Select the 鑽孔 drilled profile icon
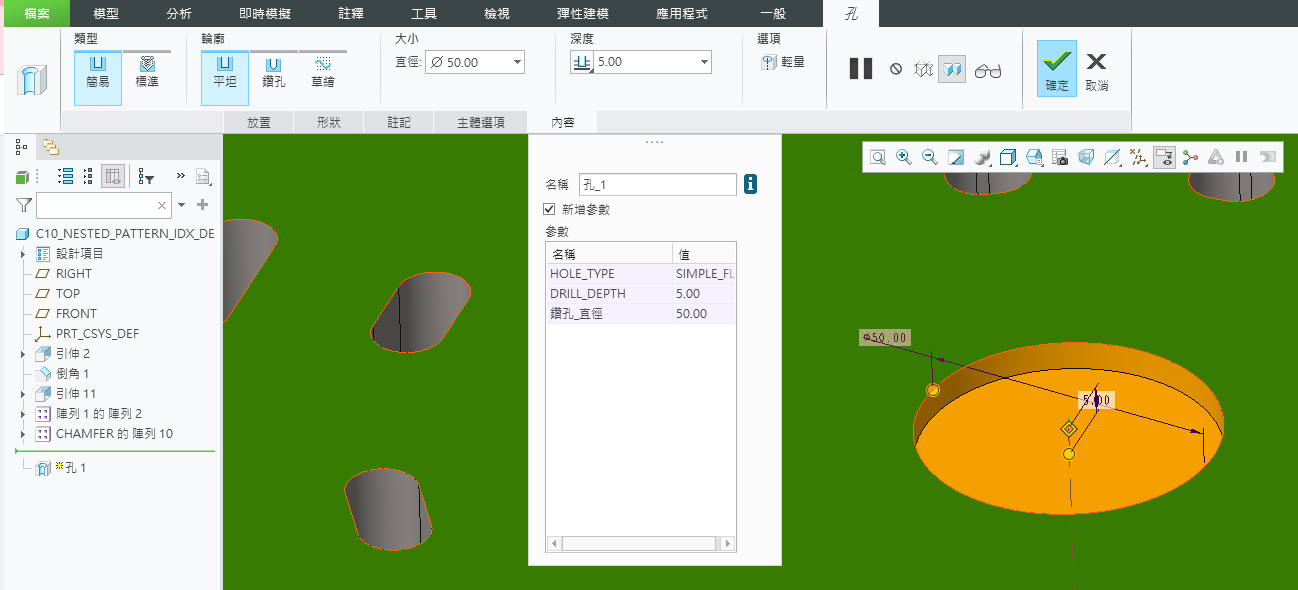Viewport: 1298px width, 590px height. 273,71
